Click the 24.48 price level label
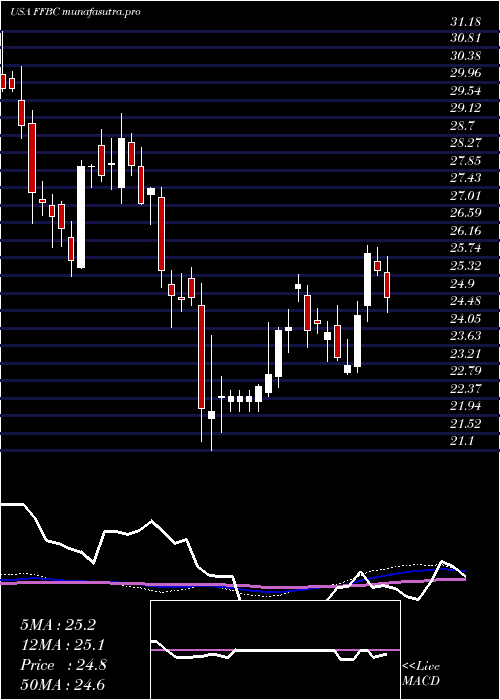This screenshot has width=500, height=700. (x=465, y=301)
